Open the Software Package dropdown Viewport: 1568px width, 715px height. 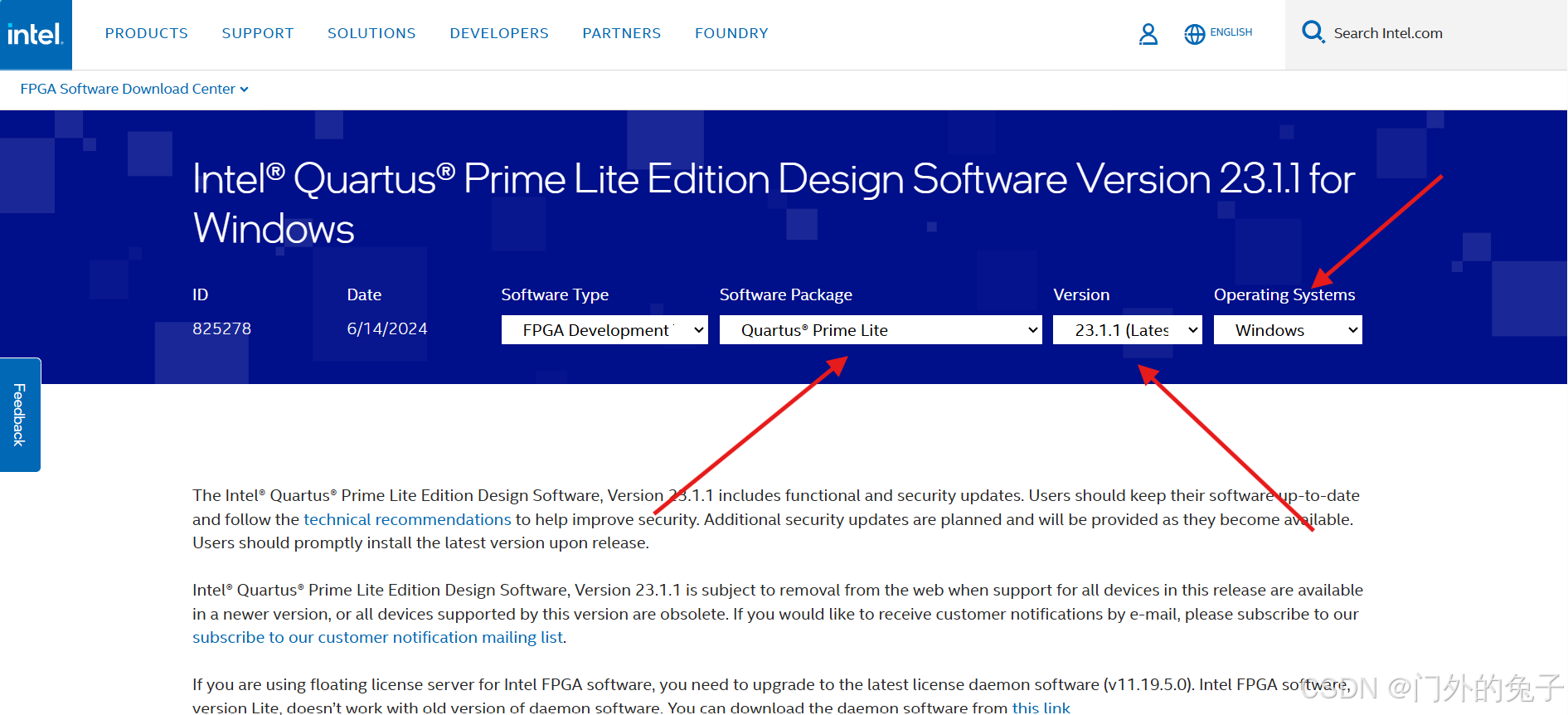[881, 330]
